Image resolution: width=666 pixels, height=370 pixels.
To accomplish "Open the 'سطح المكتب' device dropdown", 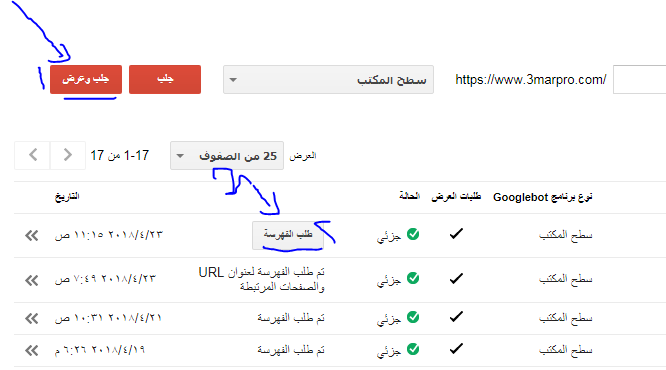I will point(328,79).
